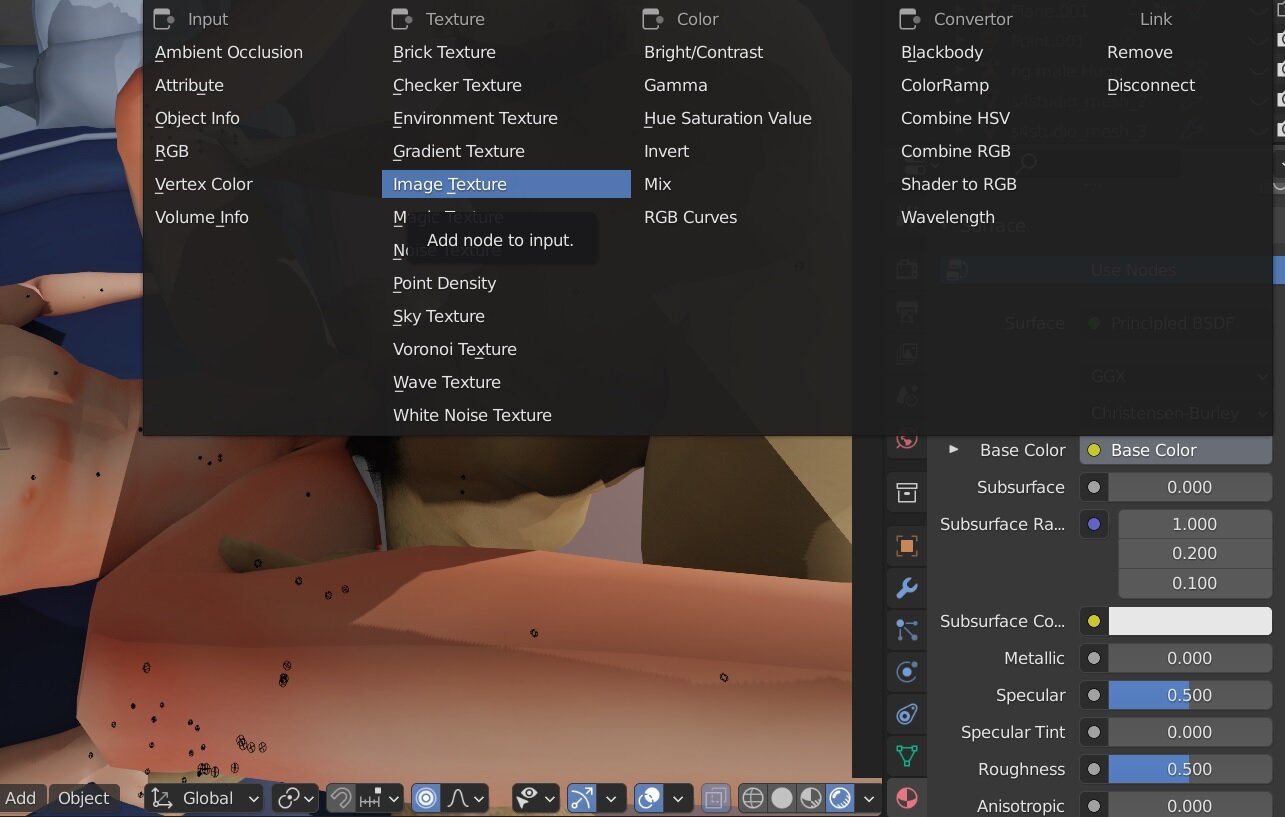
Task: Click the yellow Subsurface Color socket
Action: click(1094, 621)
